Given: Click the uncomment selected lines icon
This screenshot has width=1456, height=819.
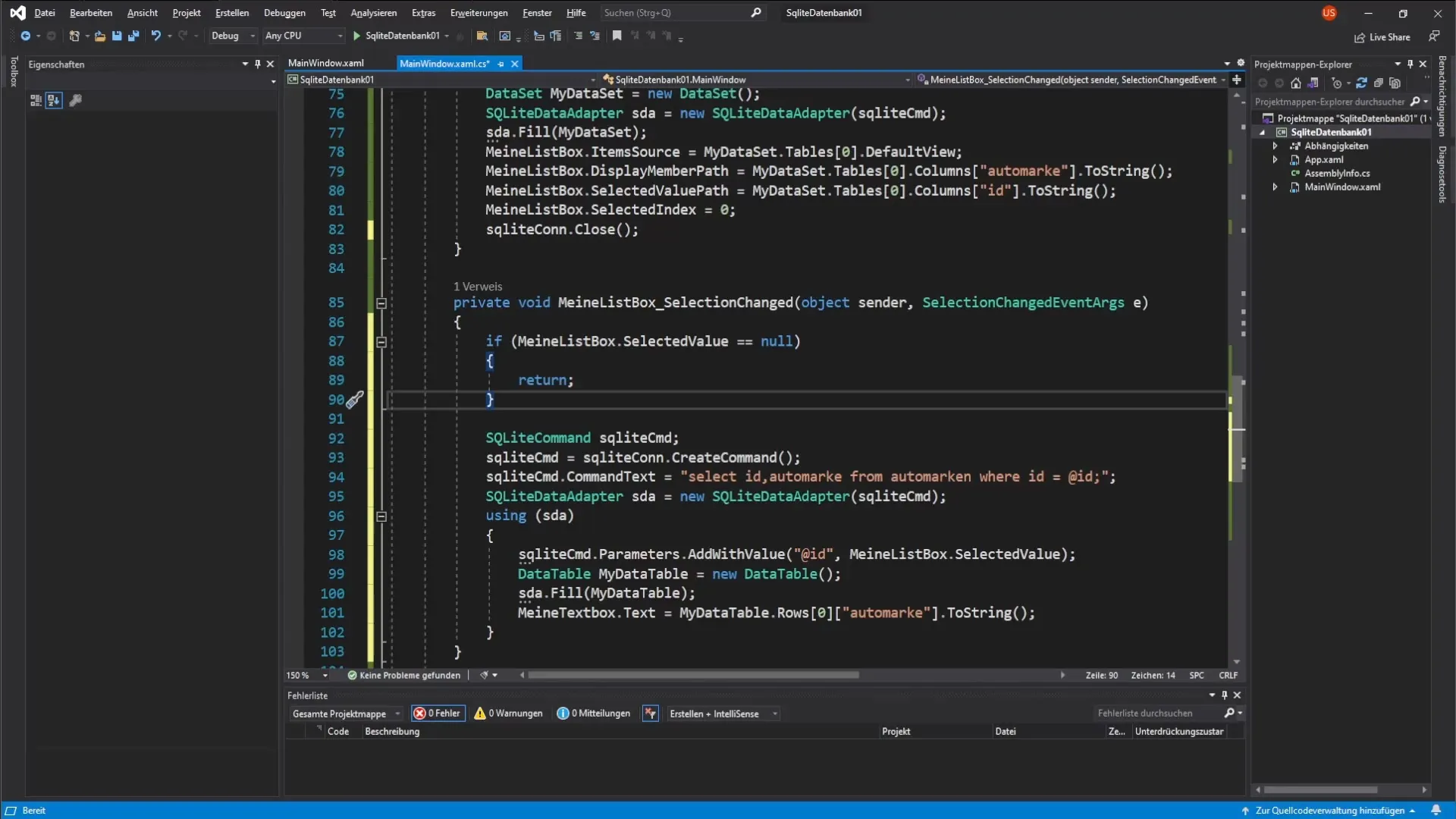Looking at the screenshot, I should 595,36.
